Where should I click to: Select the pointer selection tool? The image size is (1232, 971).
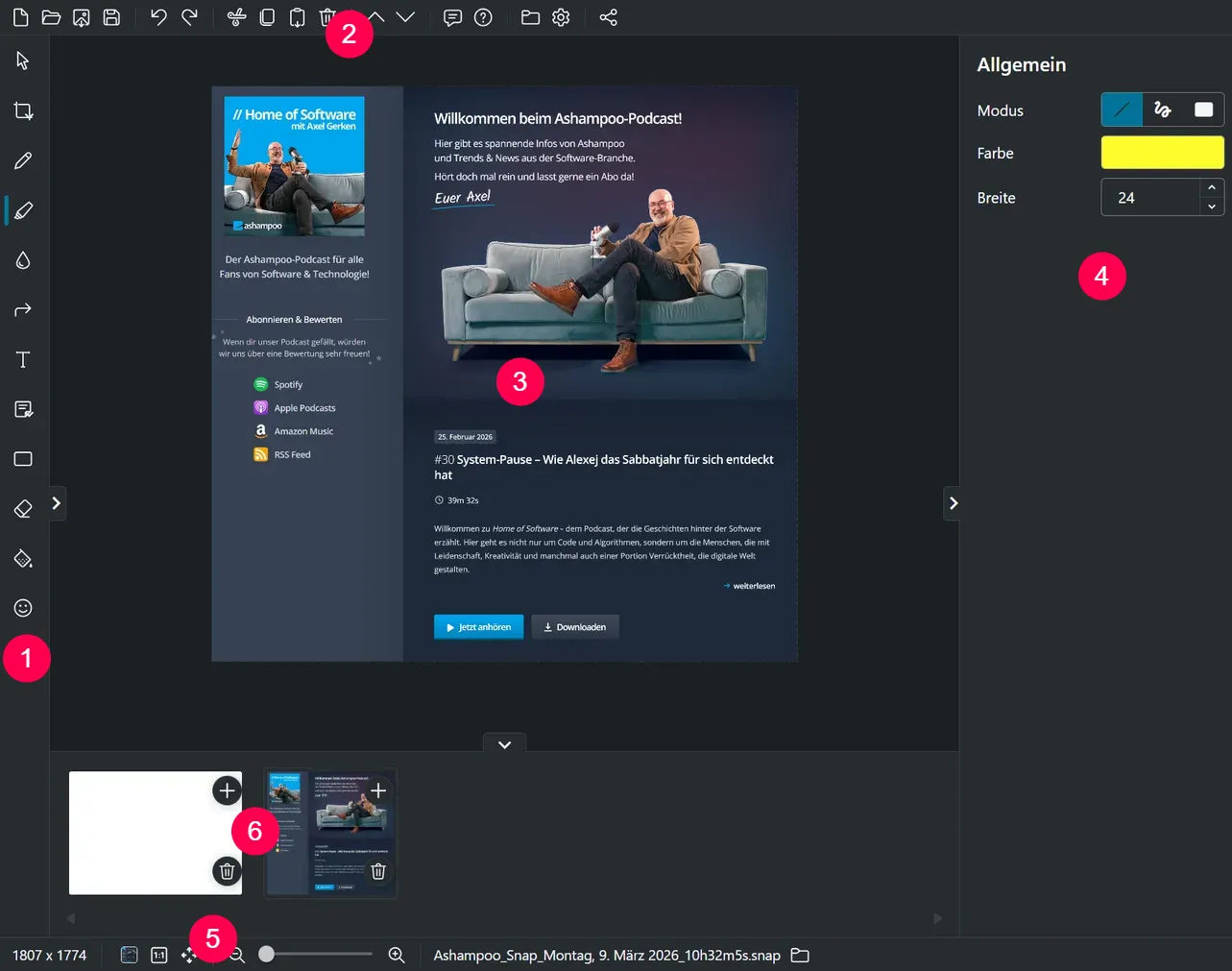23,61
